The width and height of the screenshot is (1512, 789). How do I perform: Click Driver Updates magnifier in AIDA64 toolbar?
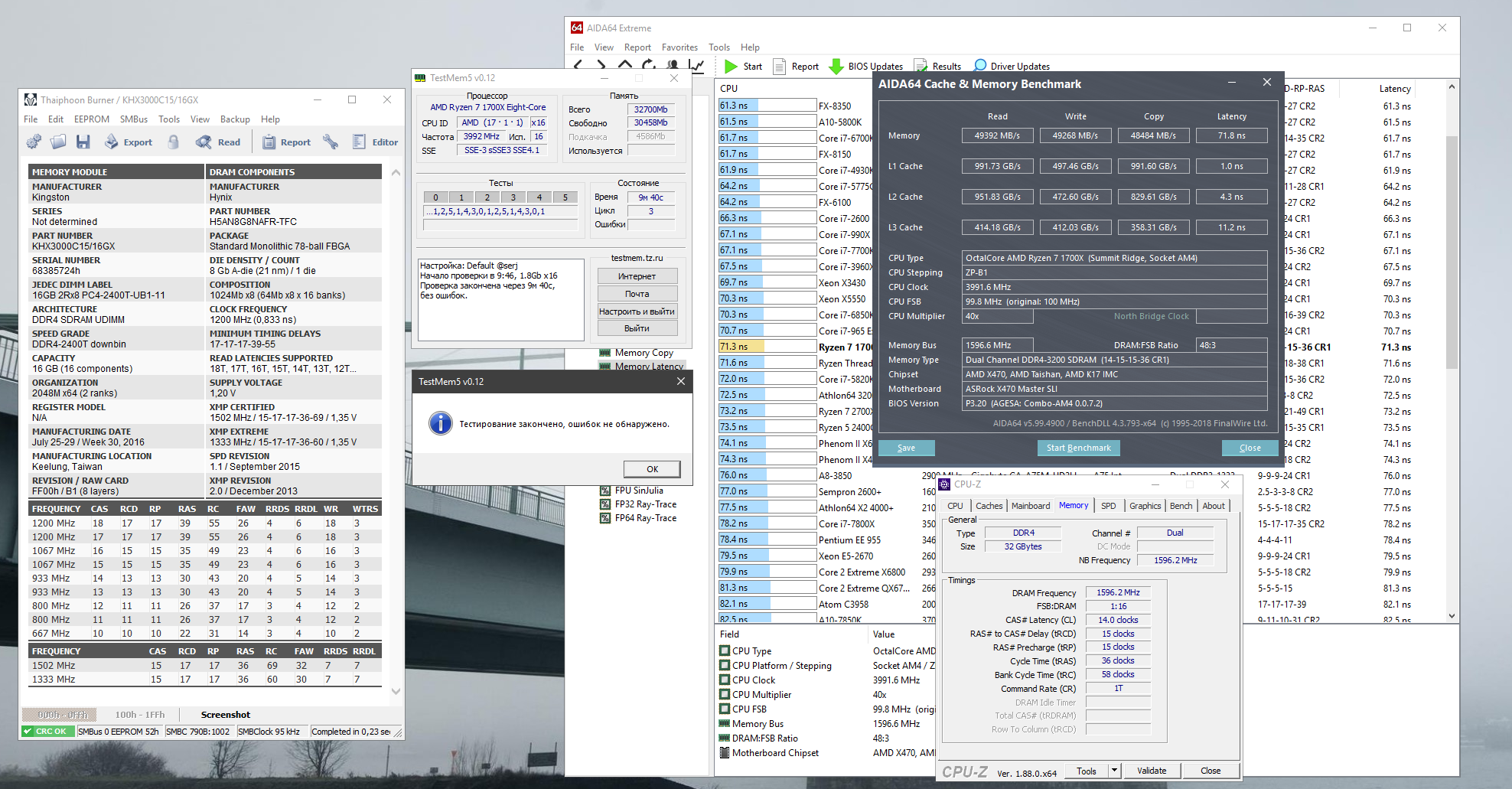coord(980,67)
